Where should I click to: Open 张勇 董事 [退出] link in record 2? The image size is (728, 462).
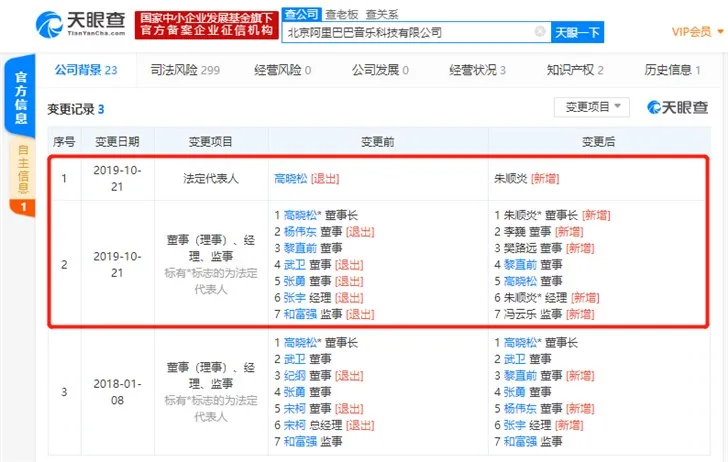point(294,281)
